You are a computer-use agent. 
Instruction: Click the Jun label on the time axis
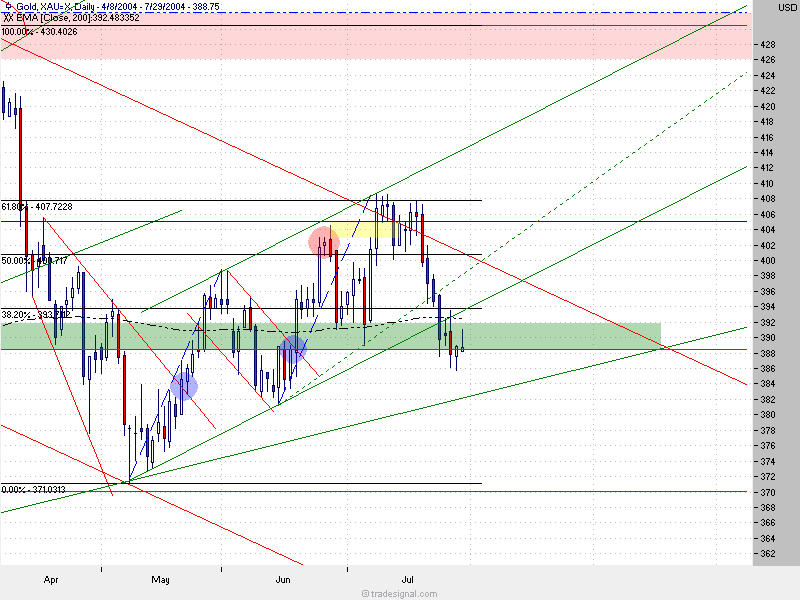283,580
